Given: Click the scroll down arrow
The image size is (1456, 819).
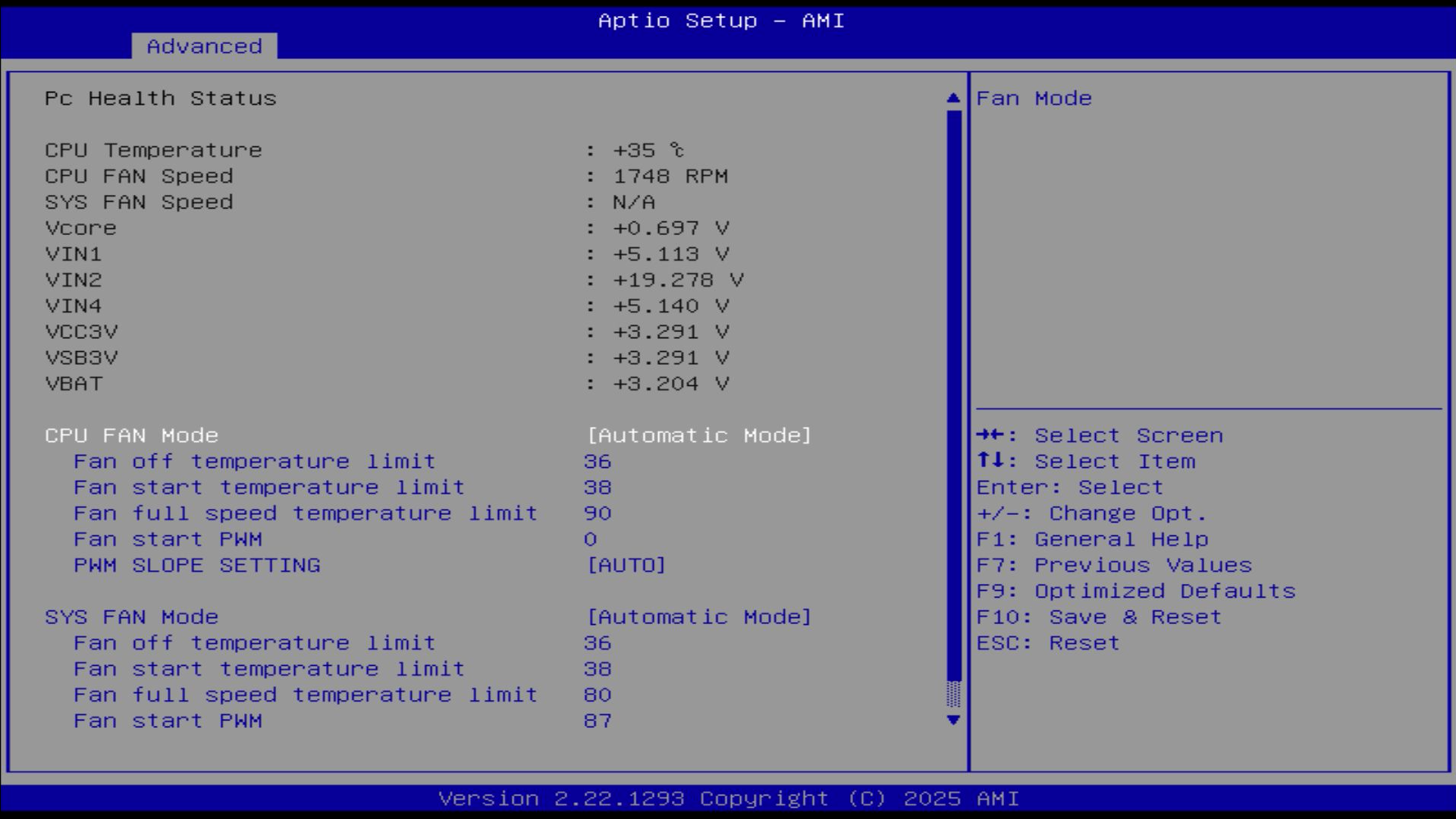Looking at the screenshot, I should (953, 720).
